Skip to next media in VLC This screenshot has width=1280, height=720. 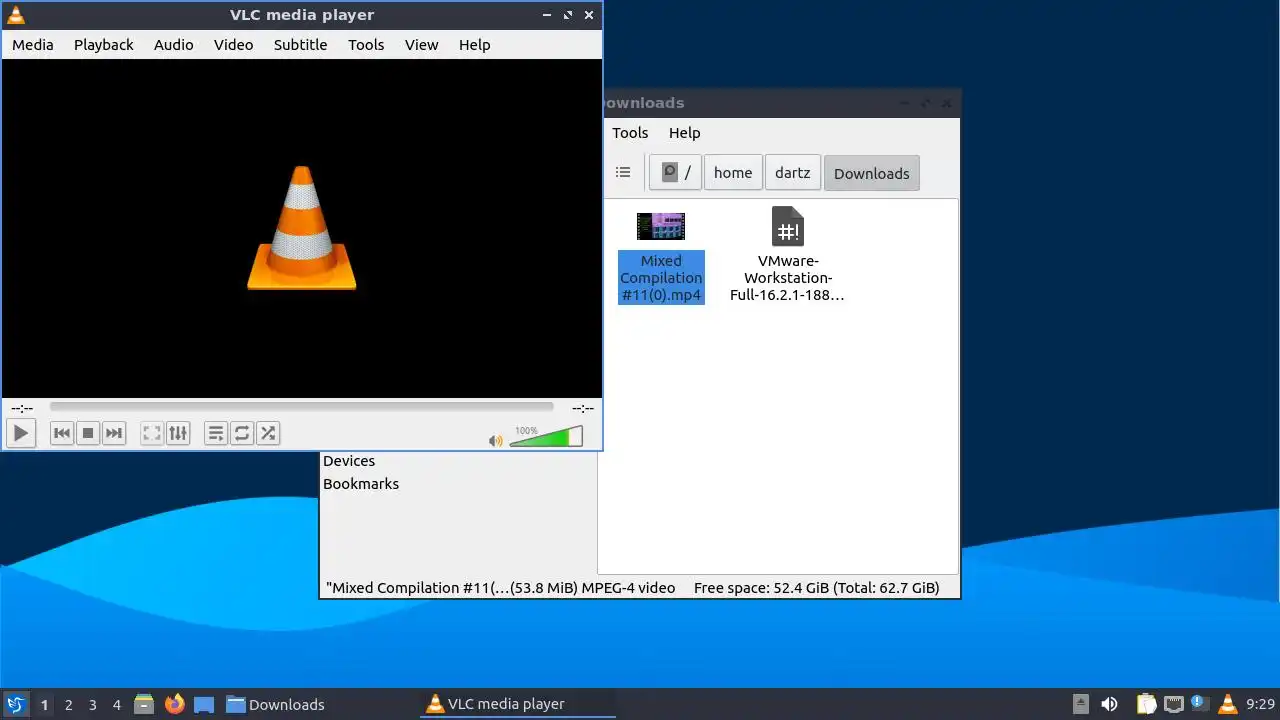coord(114,433)
